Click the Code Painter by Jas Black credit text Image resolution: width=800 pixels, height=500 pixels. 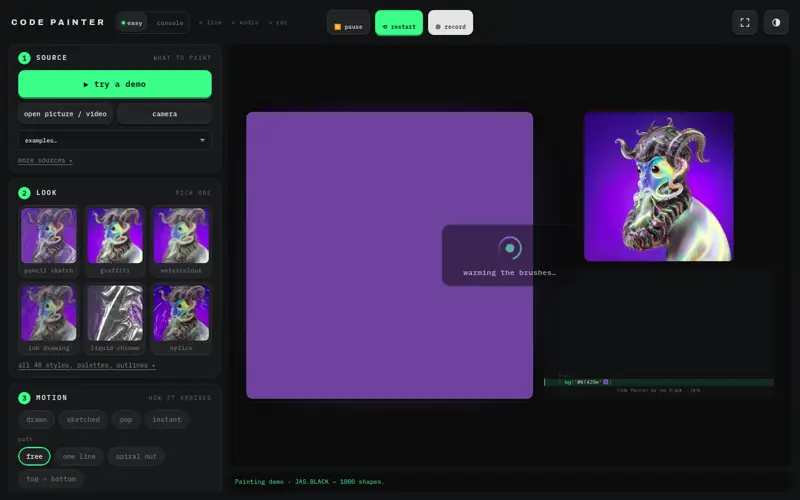tap(658, 390)
